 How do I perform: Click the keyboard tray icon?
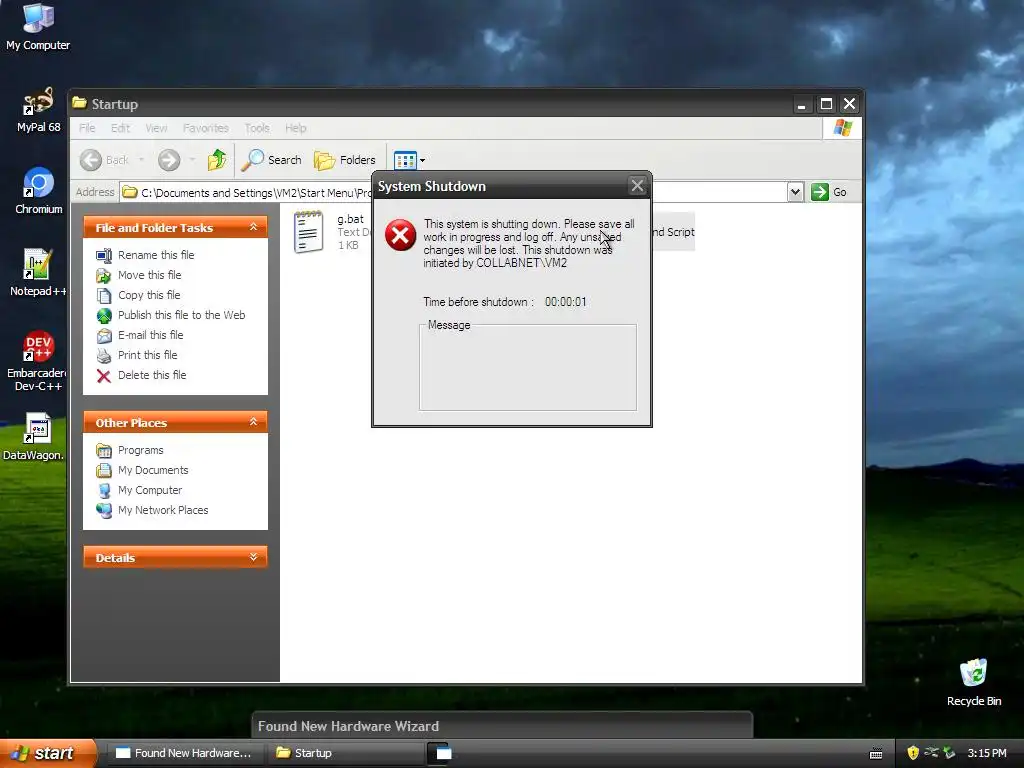coord(876,754)
